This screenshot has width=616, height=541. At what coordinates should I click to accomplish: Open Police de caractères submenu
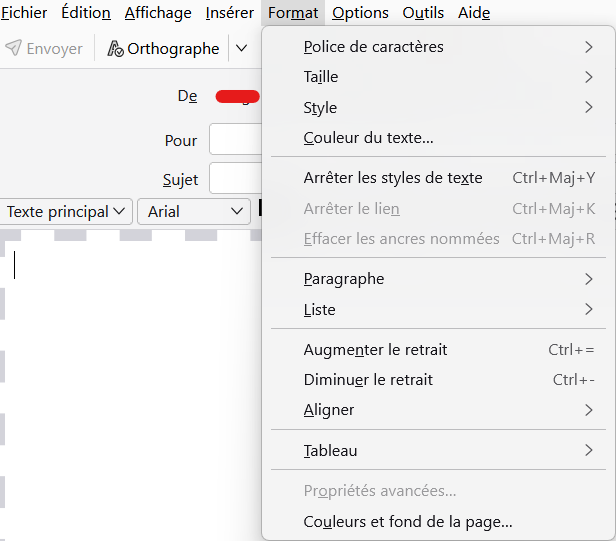[x=438, y=47]
